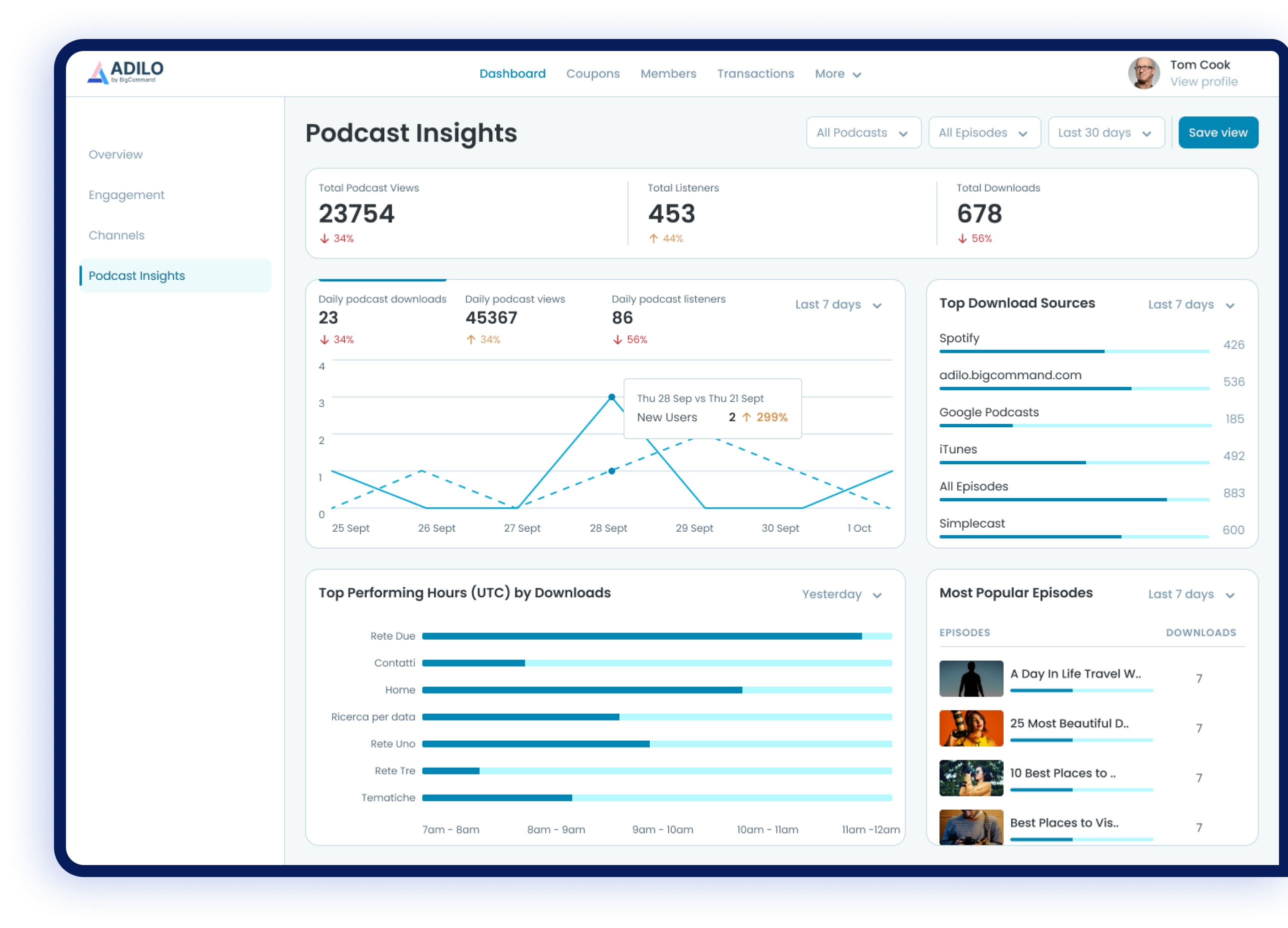Open Tom Cook's profile avatar
This screenshot has height=928, width=1288.
[x=1144, y=73]
